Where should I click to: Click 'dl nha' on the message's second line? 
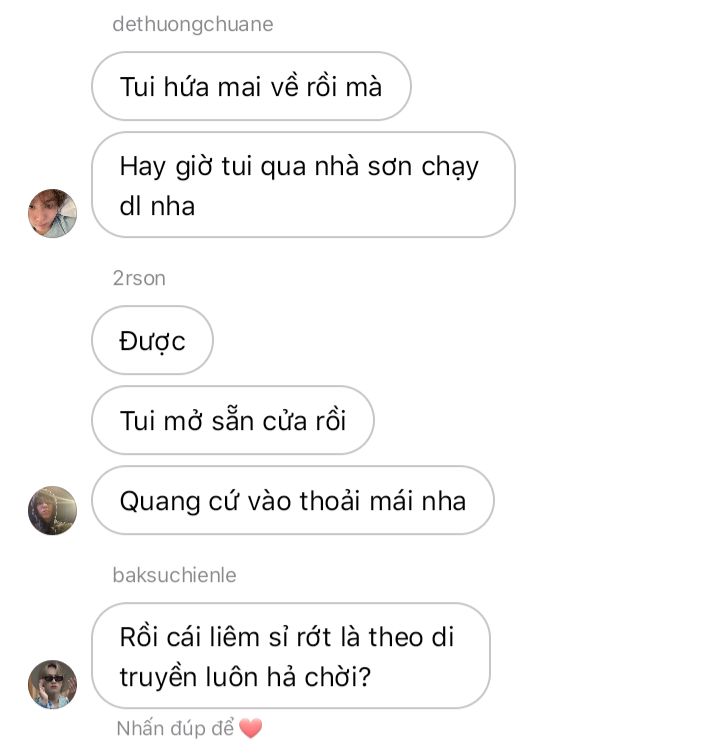point(157,206)
